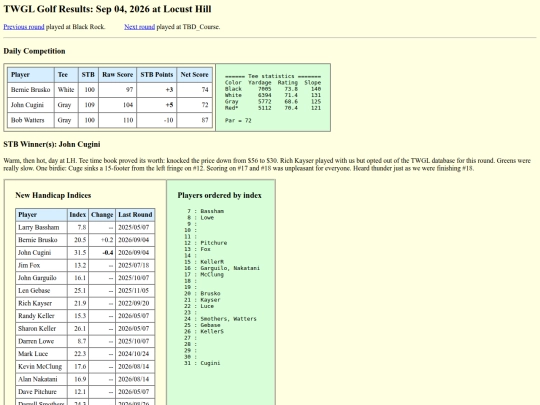Image resolution: width=540 pixels, height=405 pixels.
Task: Click the Players ordered by index heading
Action: pyautogui.click(x=220, y=195)
